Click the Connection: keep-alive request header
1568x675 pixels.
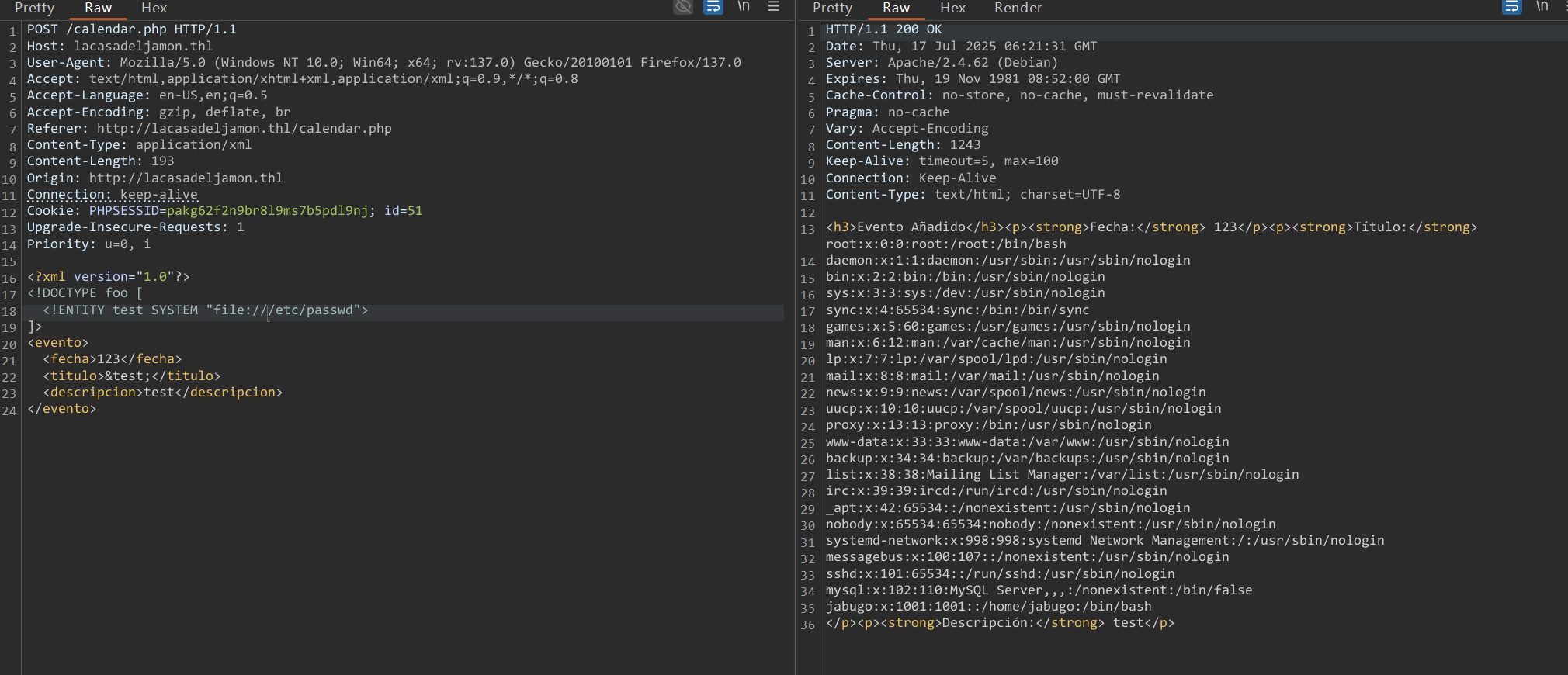(x=113, y=195)
